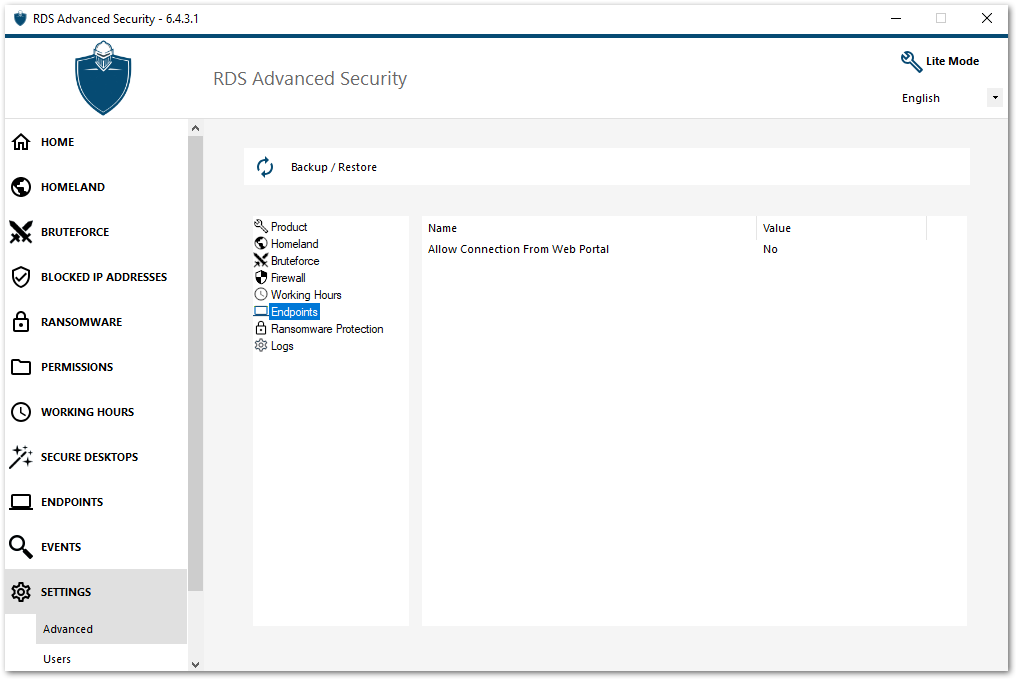Screen dimensions: 1017x680
Task: Click the Logs gear icon in settings tree
Action: pyautogui.click(x=261, y=345)
